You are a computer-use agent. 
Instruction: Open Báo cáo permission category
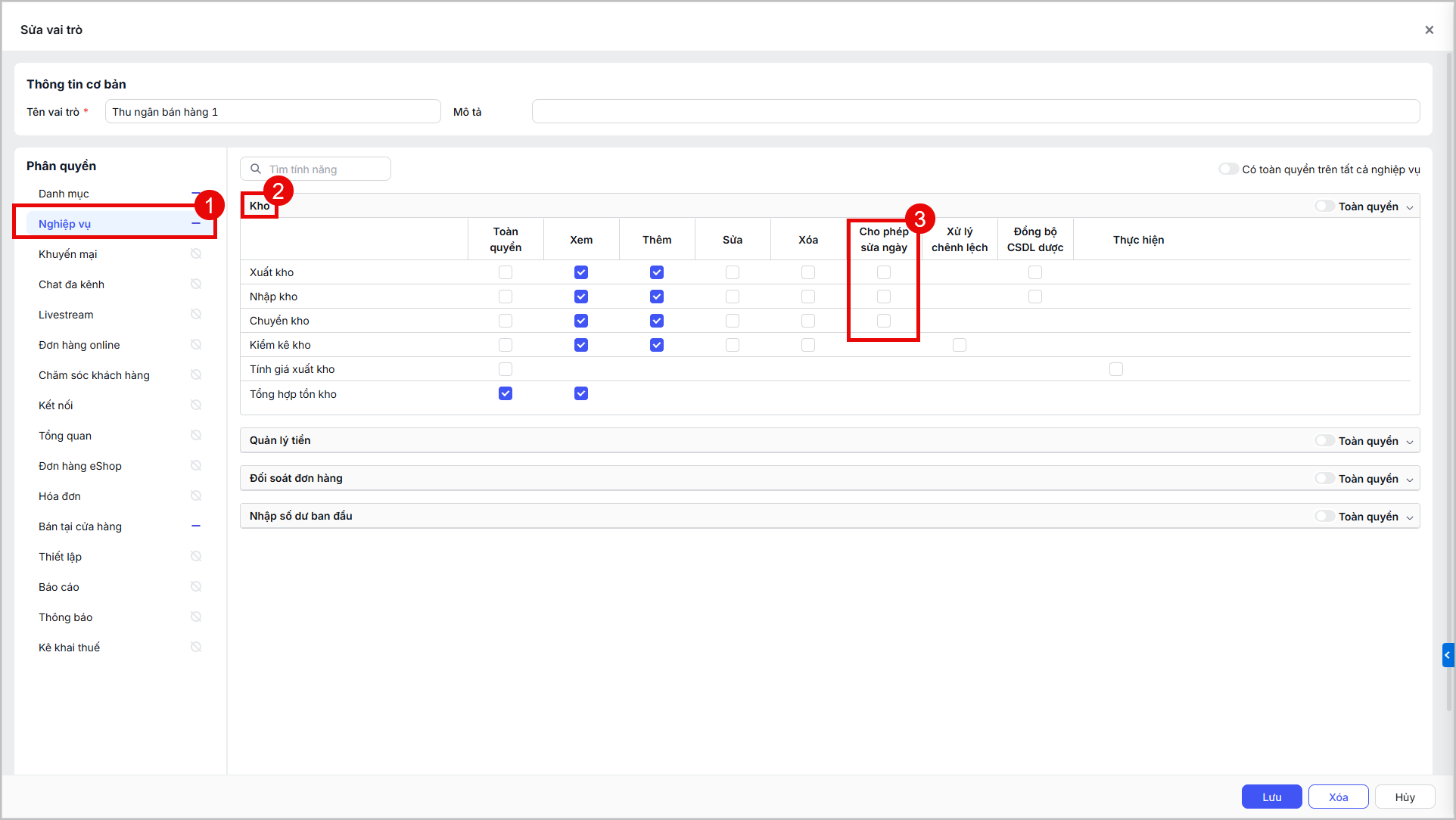[x=120, y=587]
